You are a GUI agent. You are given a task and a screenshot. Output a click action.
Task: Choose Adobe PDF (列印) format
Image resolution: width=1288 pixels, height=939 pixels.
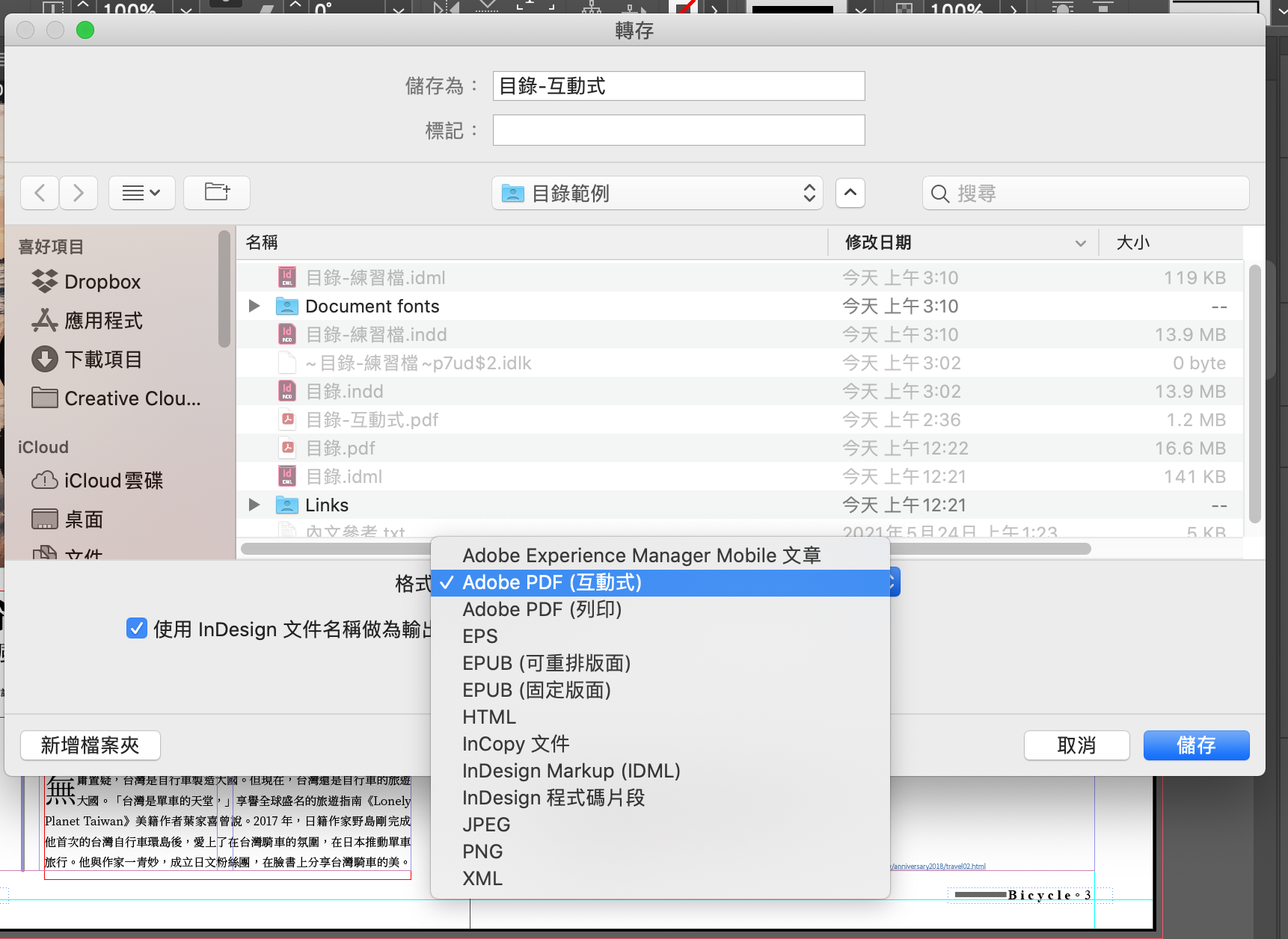(542, 609)
